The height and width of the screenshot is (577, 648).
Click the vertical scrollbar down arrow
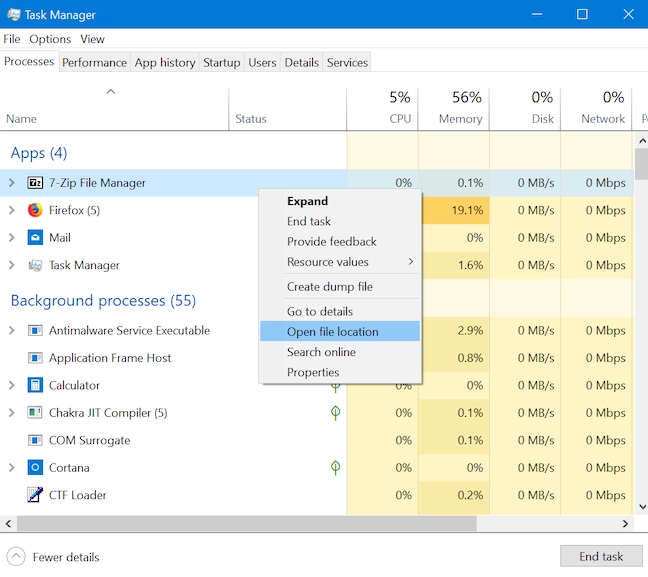coord(642,506)
